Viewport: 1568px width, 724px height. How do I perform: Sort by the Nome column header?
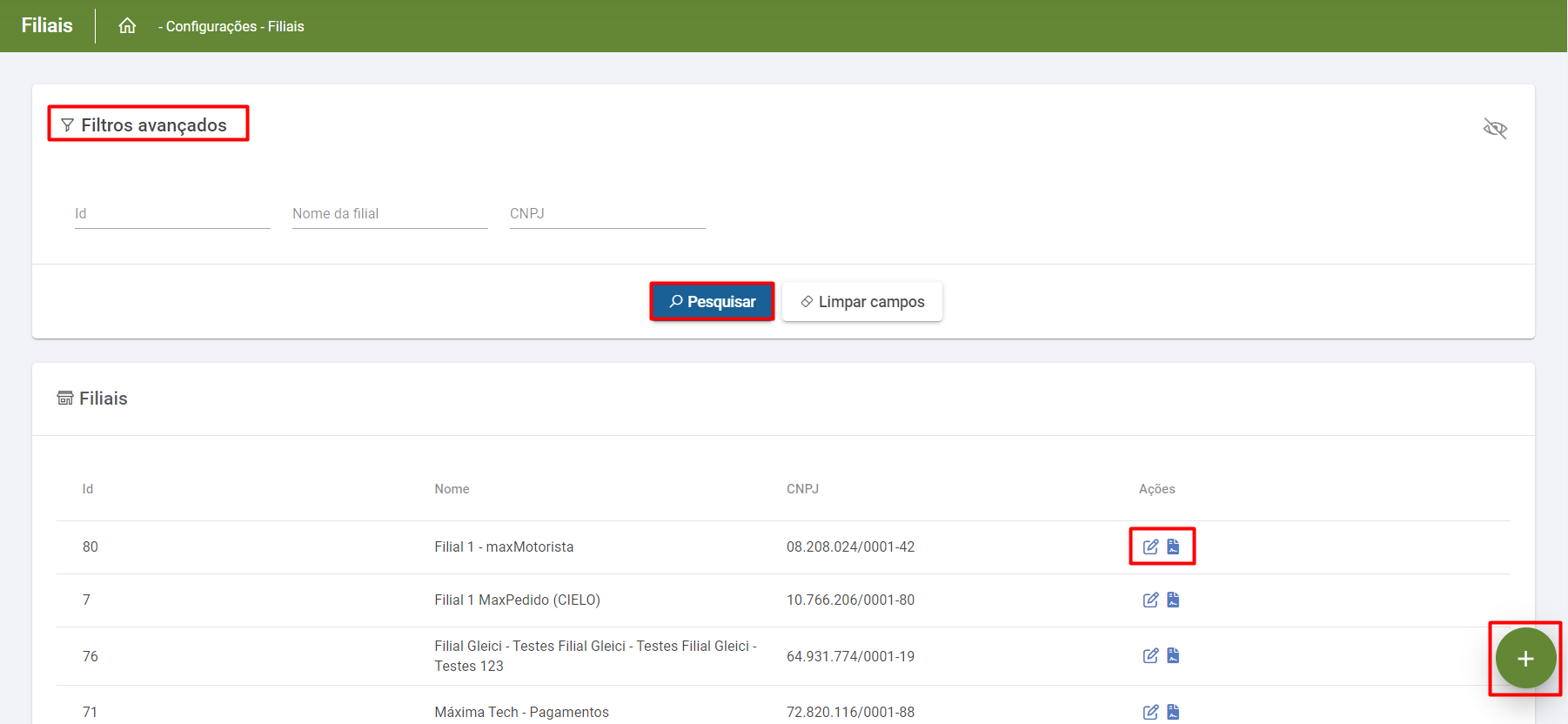coord(452,489)
